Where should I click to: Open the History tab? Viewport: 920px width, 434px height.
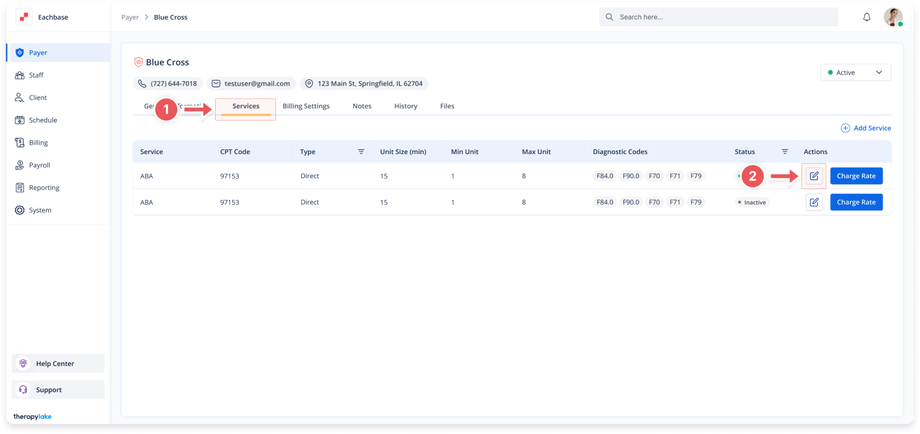(405, 107)
